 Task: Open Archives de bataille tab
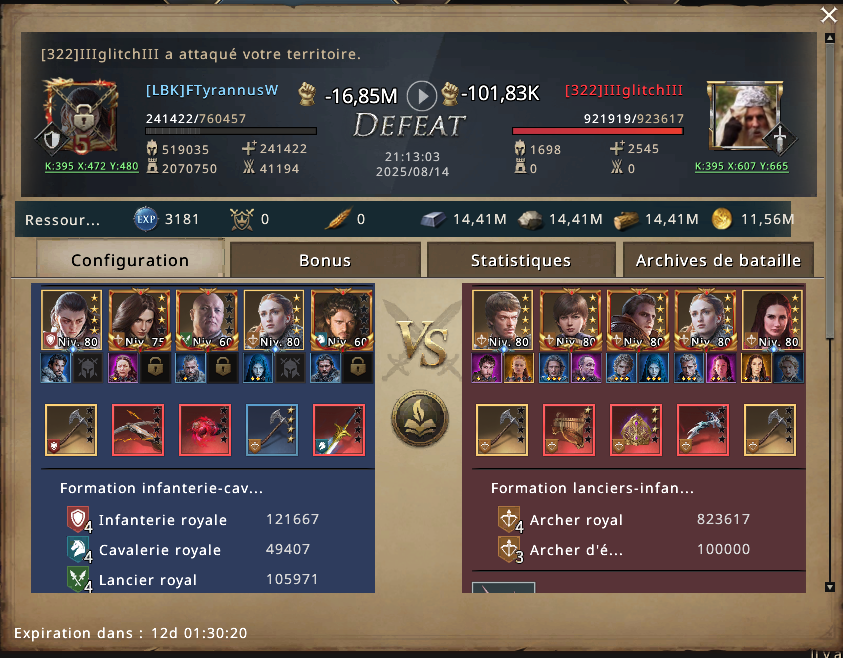(x=718, y=260)
